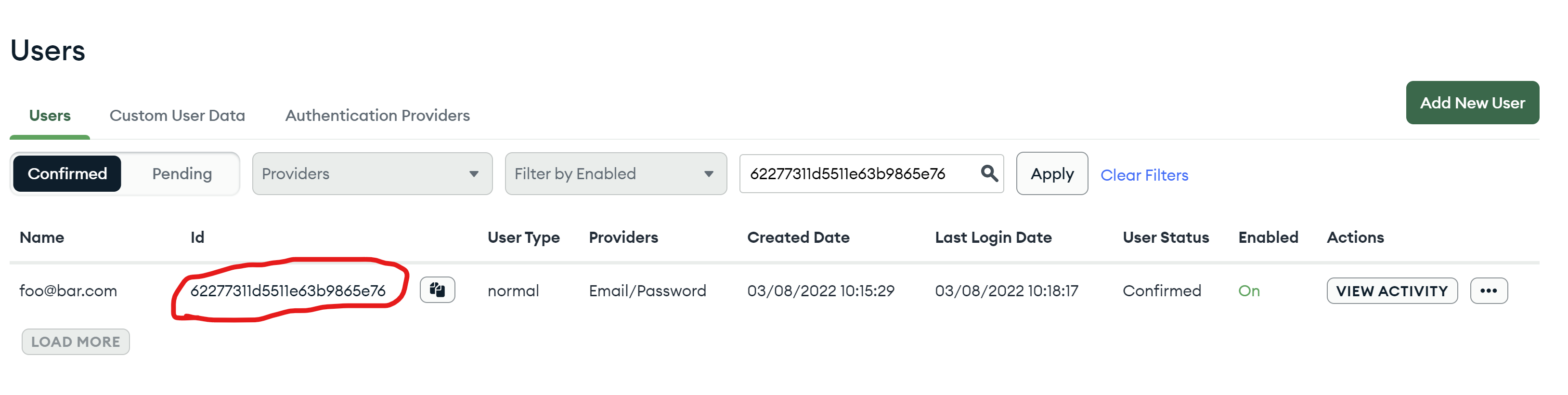Select the Confirmed users toggle
The width and height of the screenshot is (1568, 395).
[67, 173]
